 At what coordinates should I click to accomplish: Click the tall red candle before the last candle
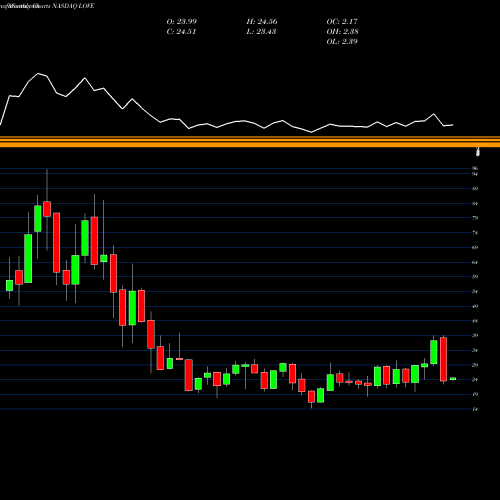click(443, 359)
